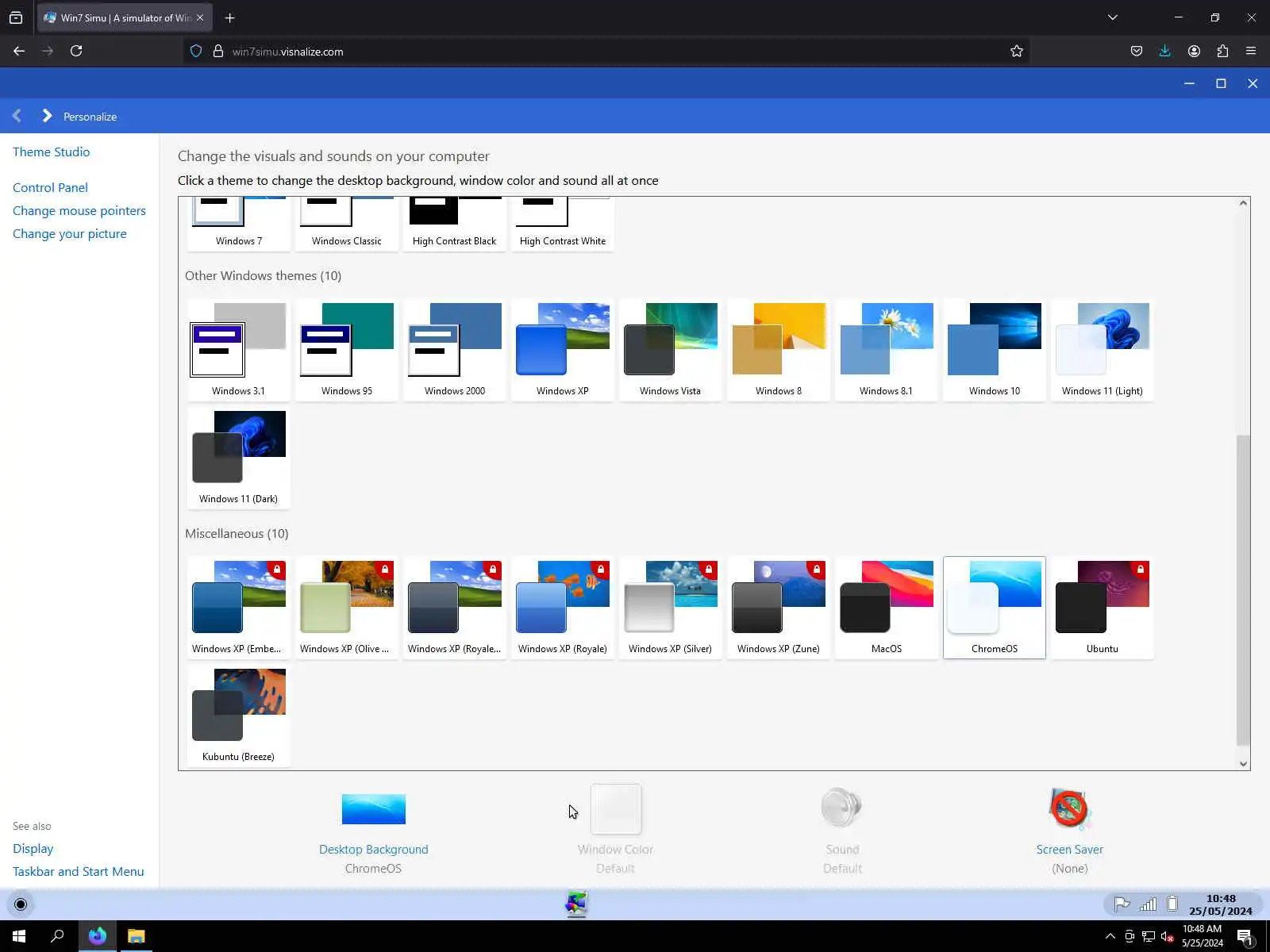Apply the Windows Classic theme
Screen dimensions: 1270x952
[x=347, y=224]
